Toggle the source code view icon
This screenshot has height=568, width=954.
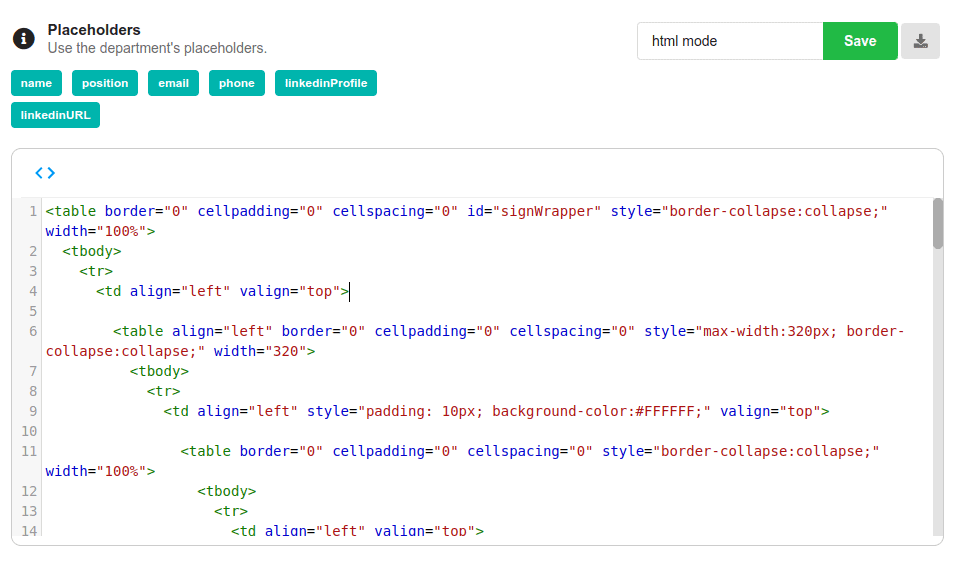pos(45,173)
